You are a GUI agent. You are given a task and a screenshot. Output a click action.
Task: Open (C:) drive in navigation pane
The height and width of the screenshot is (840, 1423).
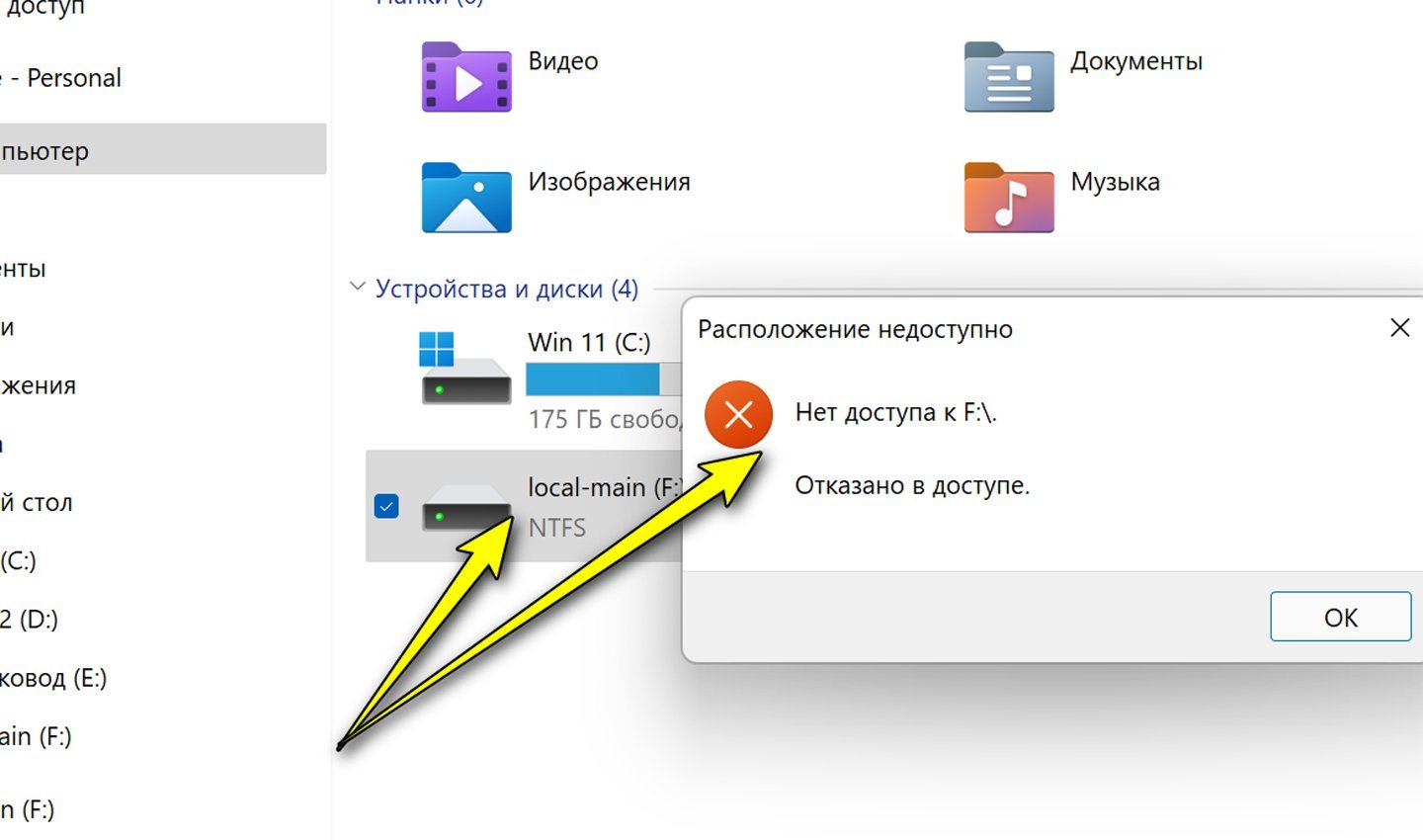[18, 560]
